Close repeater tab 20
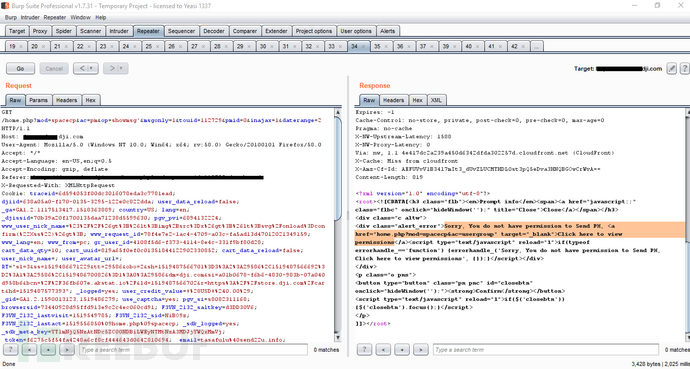This screenshot has height=369, width=690. [x=45, y=47]
